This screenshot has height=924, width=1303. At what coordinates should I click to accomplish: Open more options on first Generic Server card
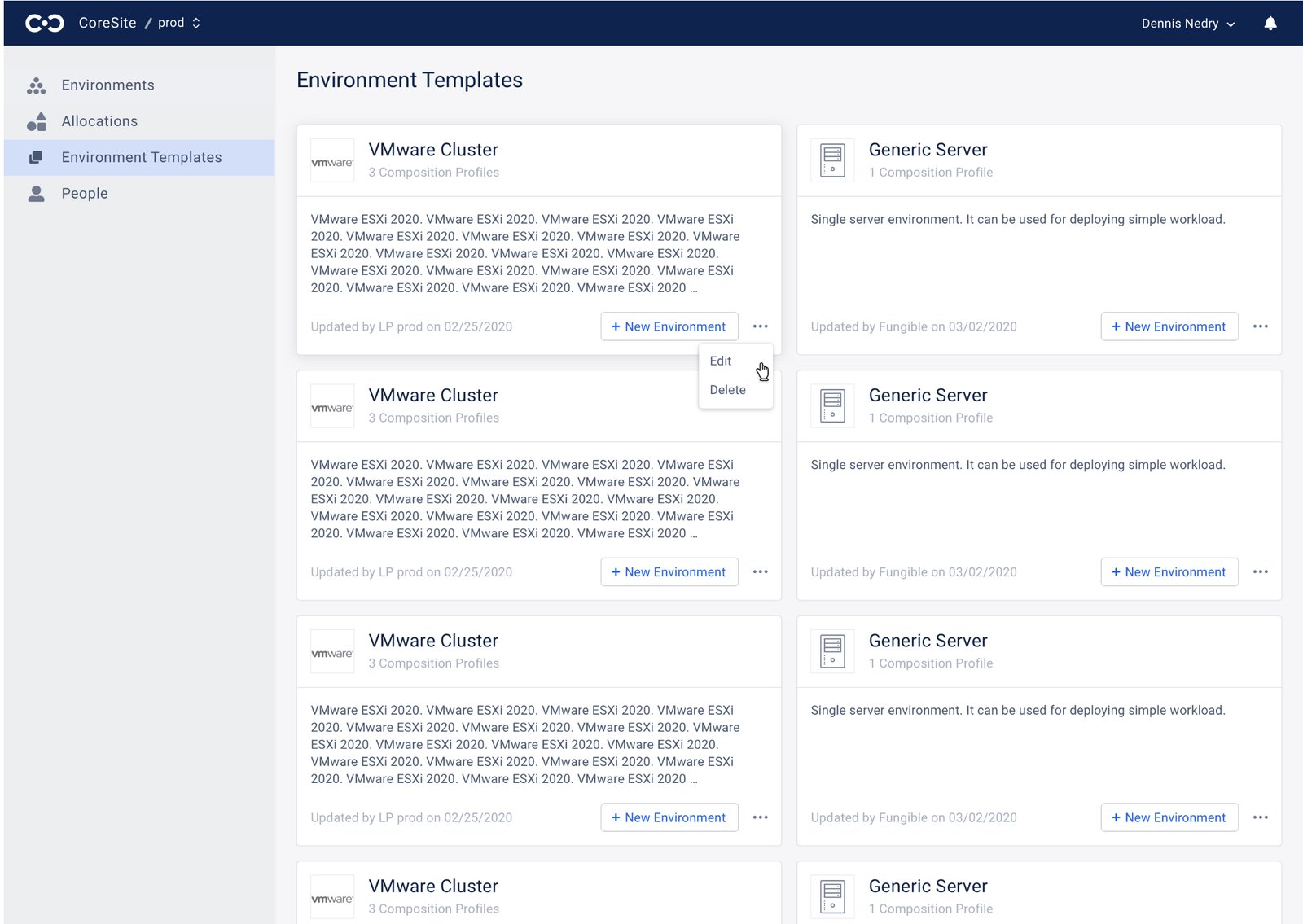coord(1260,326)
